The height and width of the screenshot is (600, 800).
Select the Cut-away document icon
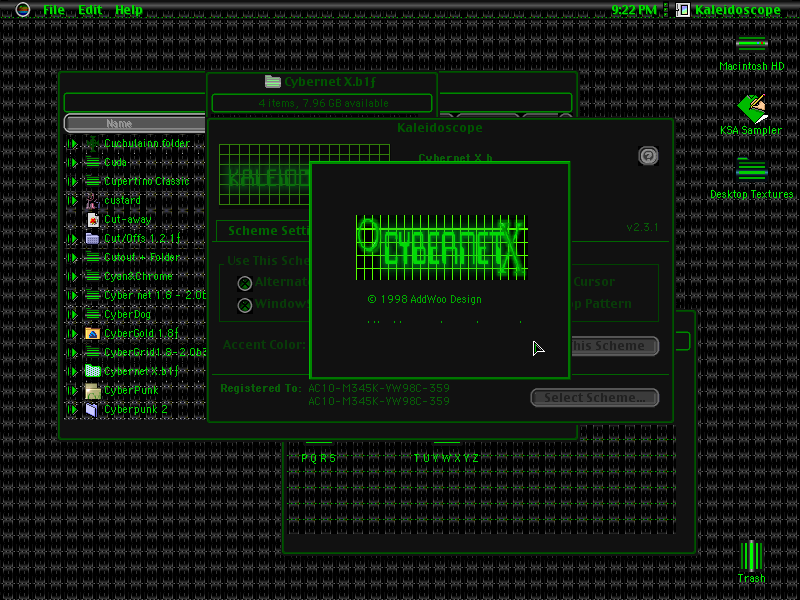[93, 219]
